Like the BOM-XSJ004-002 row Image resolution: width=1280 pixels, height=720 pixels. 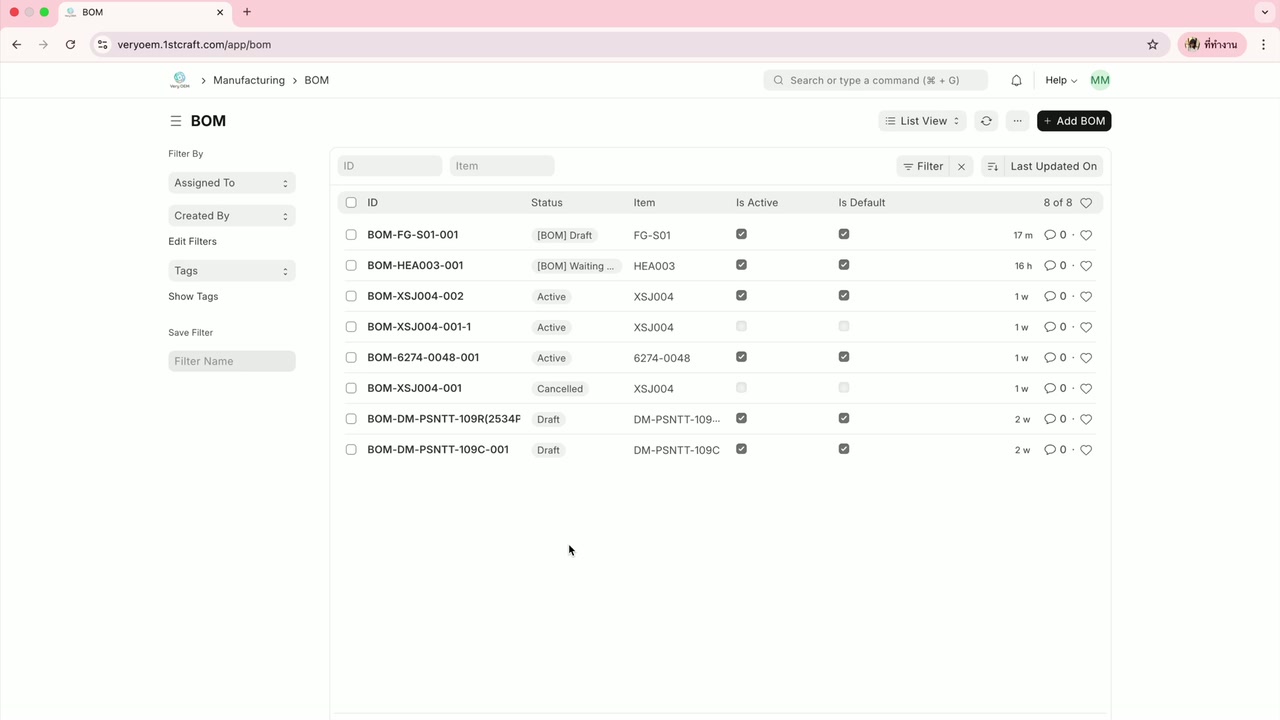coord(1086,297)
